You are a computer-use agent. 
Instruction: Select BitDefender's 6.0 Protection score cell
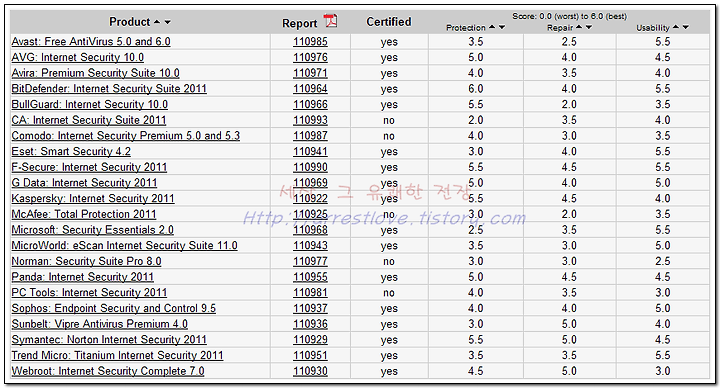(x=476, y=89)
